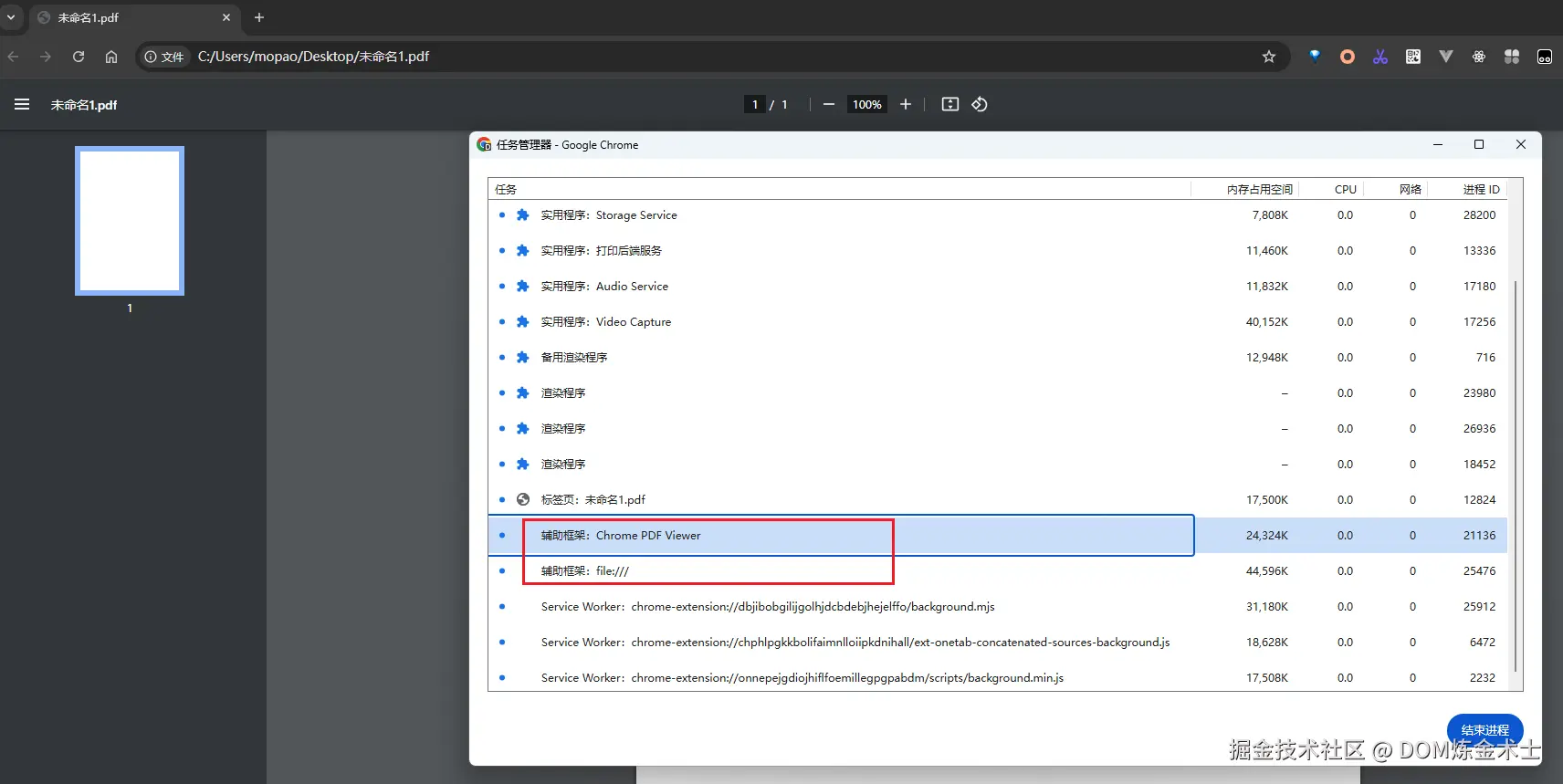Click the V-shaped extension icon

click(x=1446, y=57)
